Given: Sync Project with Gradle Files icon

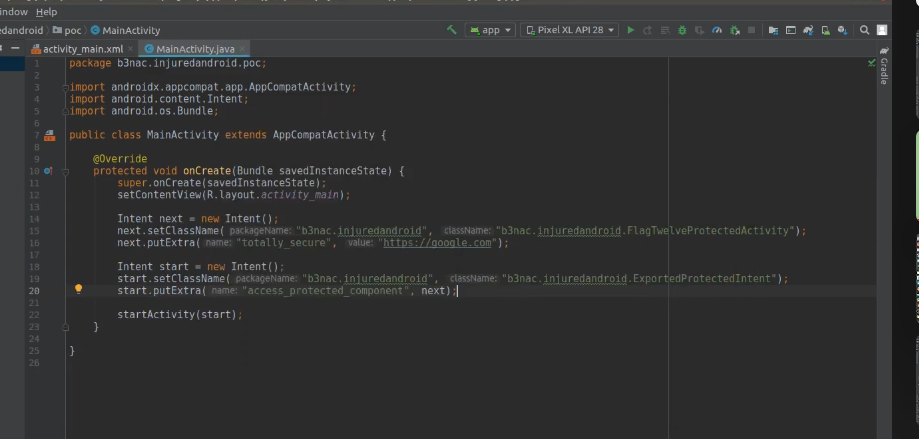Looking at the screenshot, I should click(808, 30).
